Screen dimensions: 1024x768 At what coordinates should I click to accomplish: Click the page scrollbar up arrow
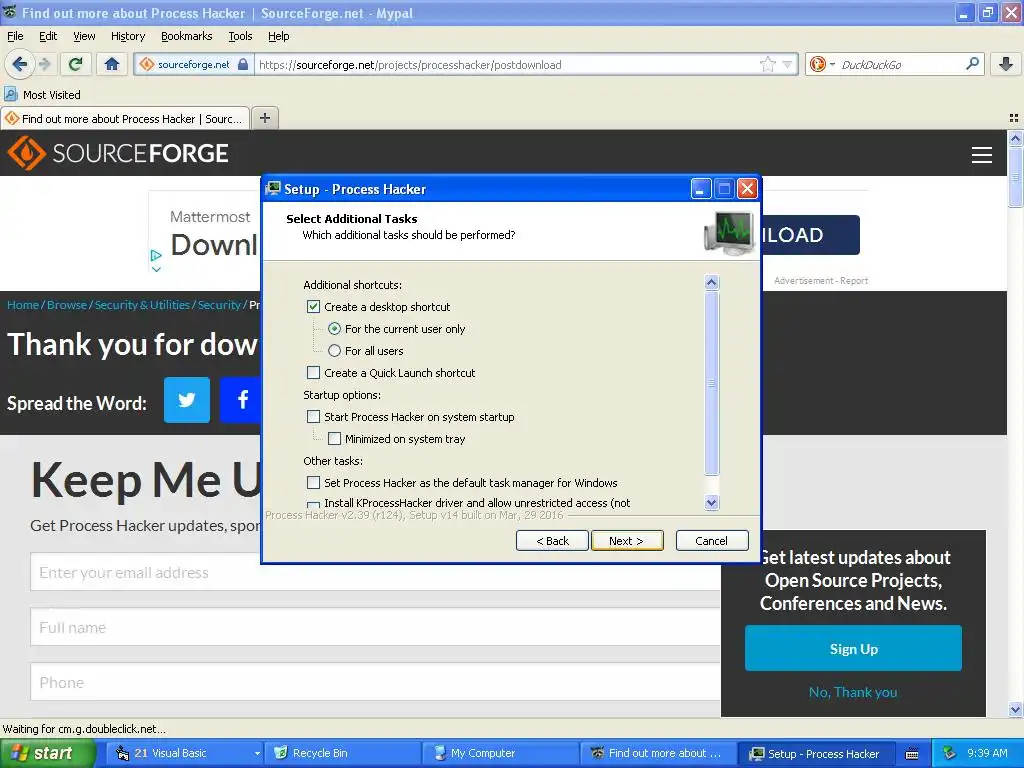coord(1015,138)
